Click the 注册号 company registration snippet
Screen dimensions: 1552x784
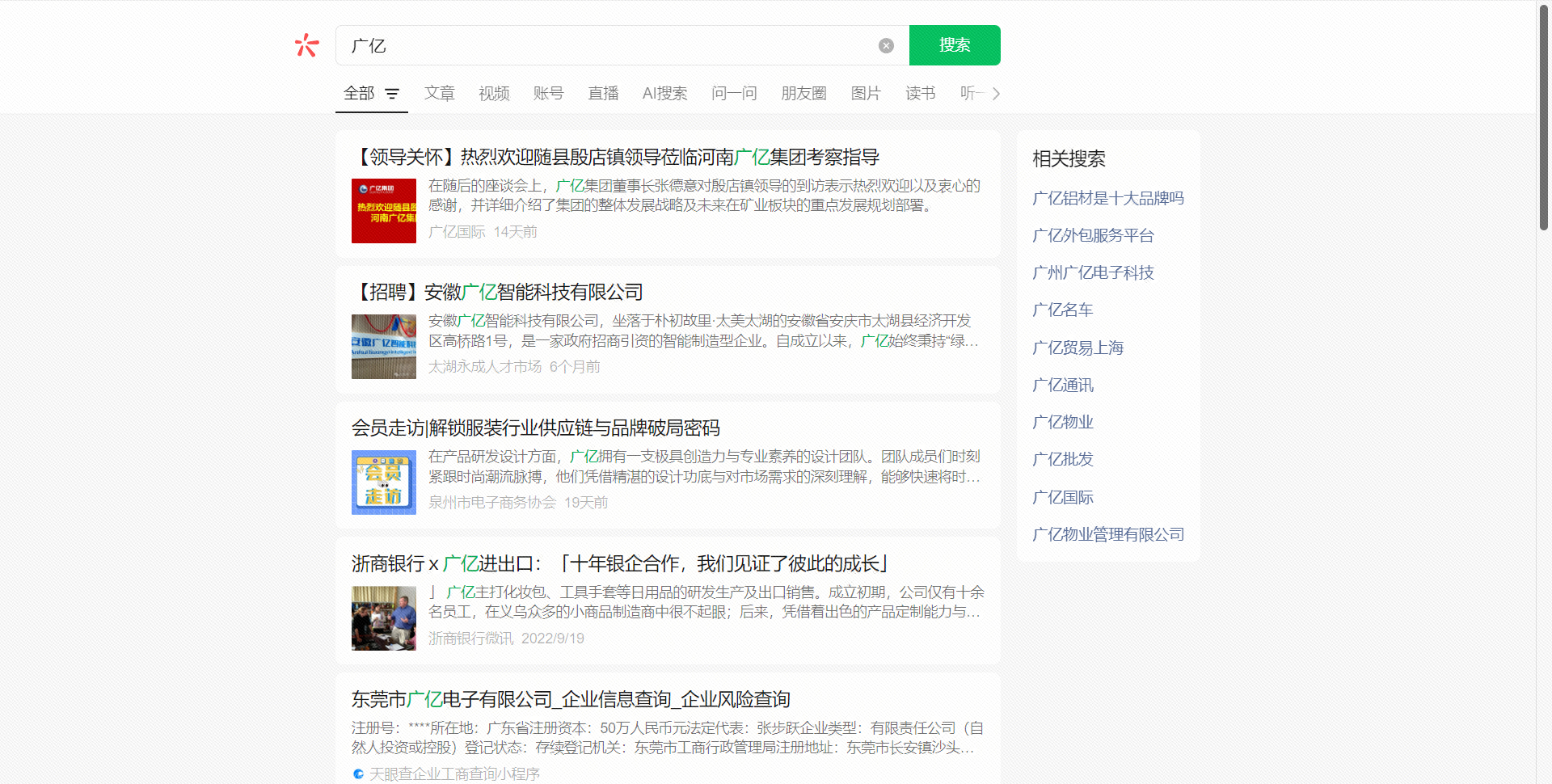[x=668, y=739]
